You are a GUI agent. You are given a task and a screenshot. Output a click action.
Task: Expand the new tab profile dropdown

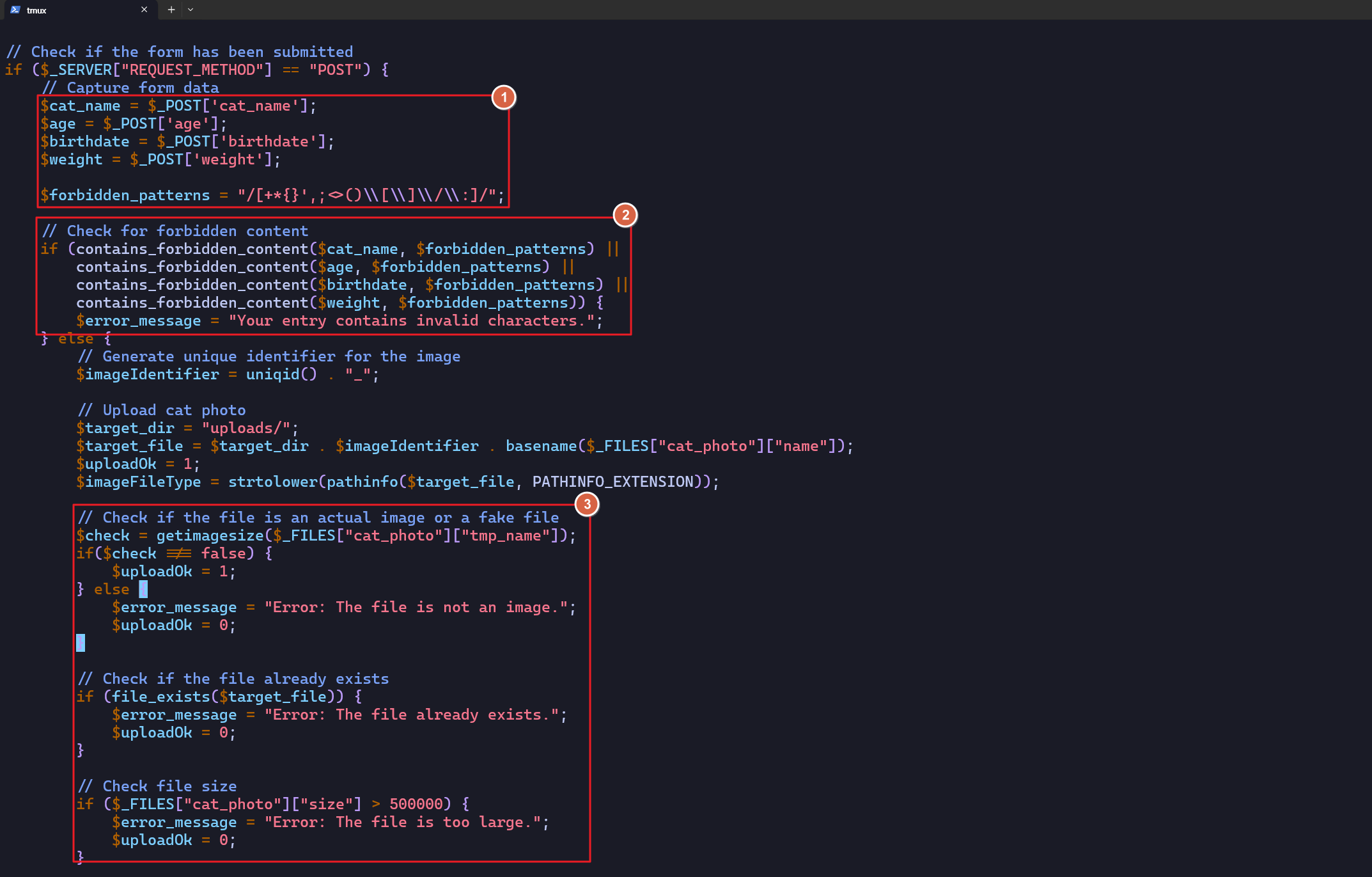191,10
